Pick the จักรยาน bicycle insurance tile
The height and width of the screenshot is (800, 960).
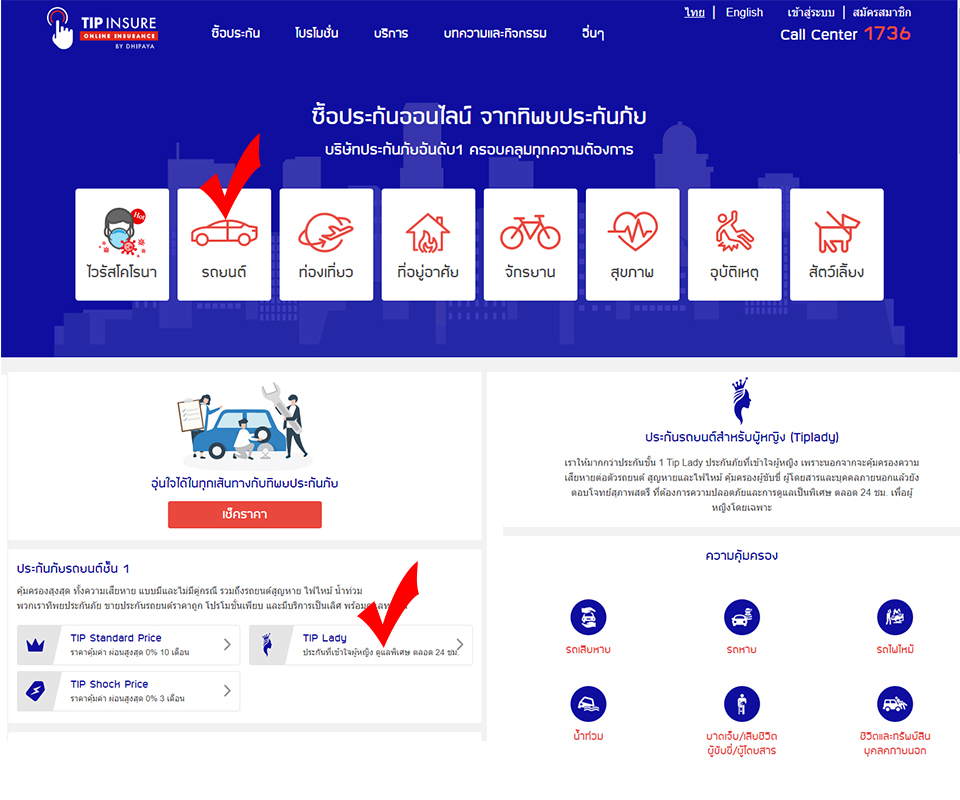tap(530, 244)
